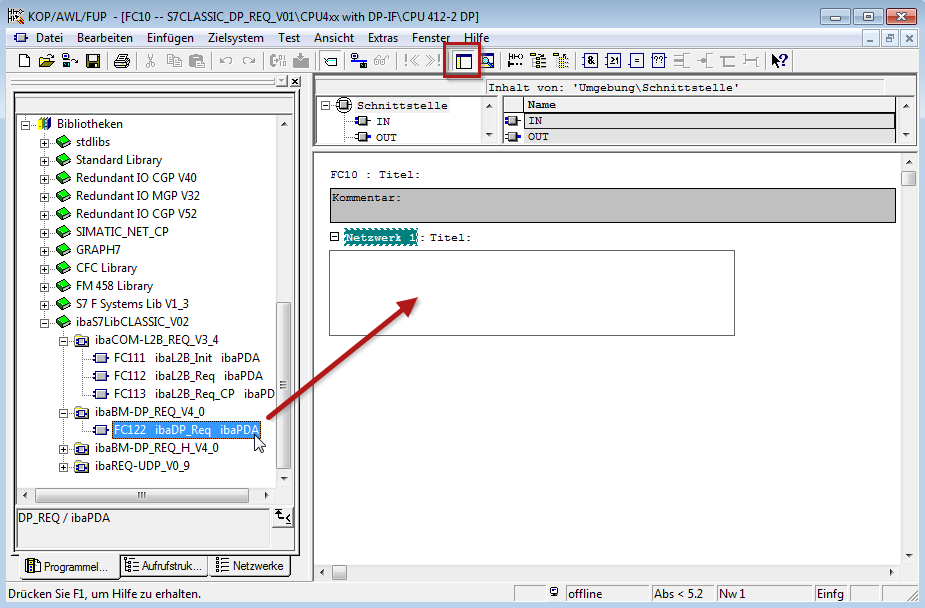
Task: Switch to the Aufrufstruktur tab
Action: pos(163,566)
